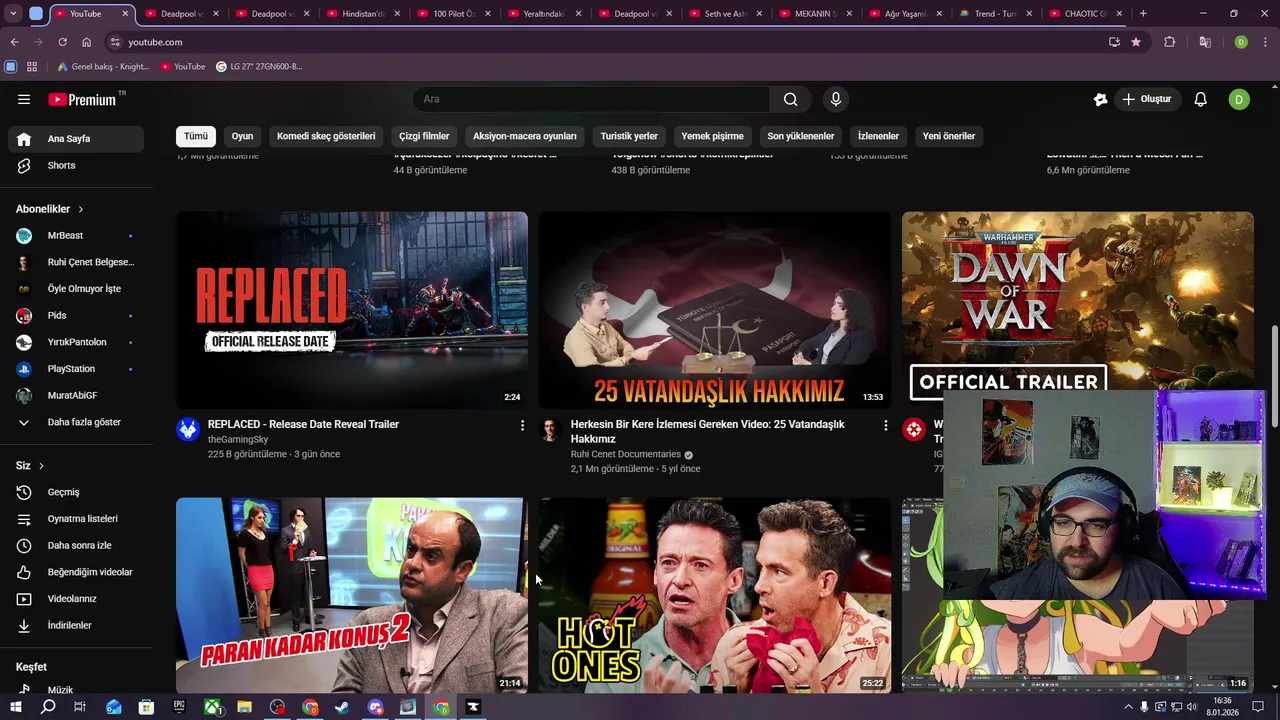Select the Turistik yerler chip

629,136
